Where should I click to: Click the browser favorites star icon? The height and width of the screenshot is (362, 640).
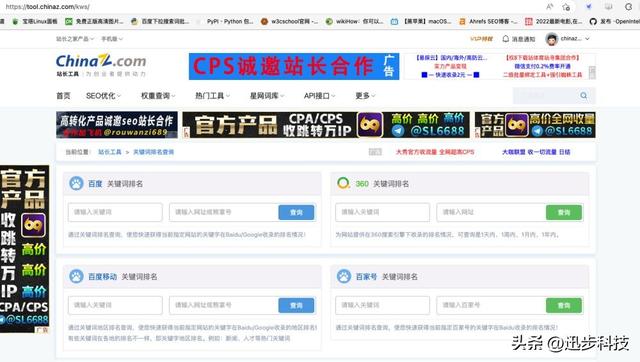click(x=566, y=7)
